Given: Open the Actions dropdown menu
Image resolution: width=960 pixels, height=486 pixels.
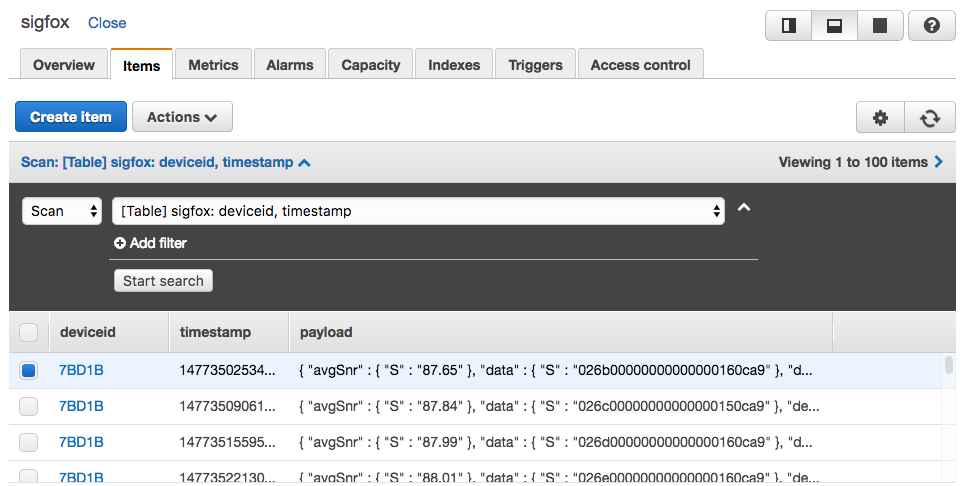Looking at the screenshot, I should click(x=182, y=117).
